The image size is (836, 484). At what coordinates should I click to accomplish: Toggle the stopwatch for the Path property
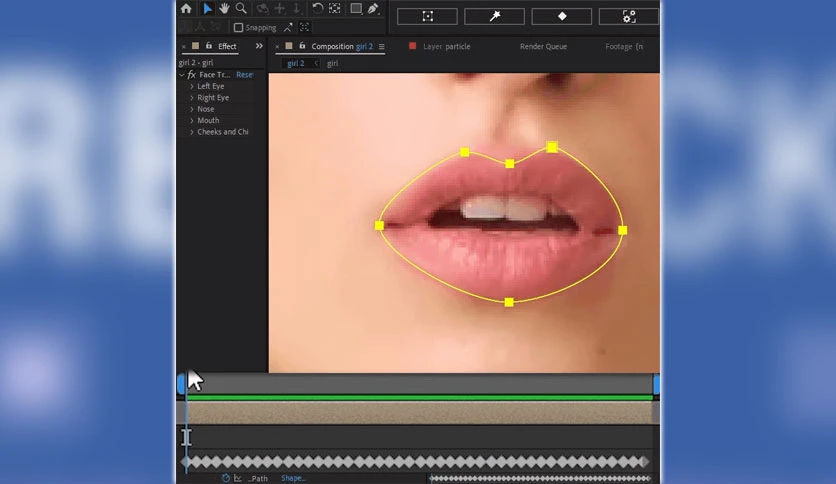point(226,478)
